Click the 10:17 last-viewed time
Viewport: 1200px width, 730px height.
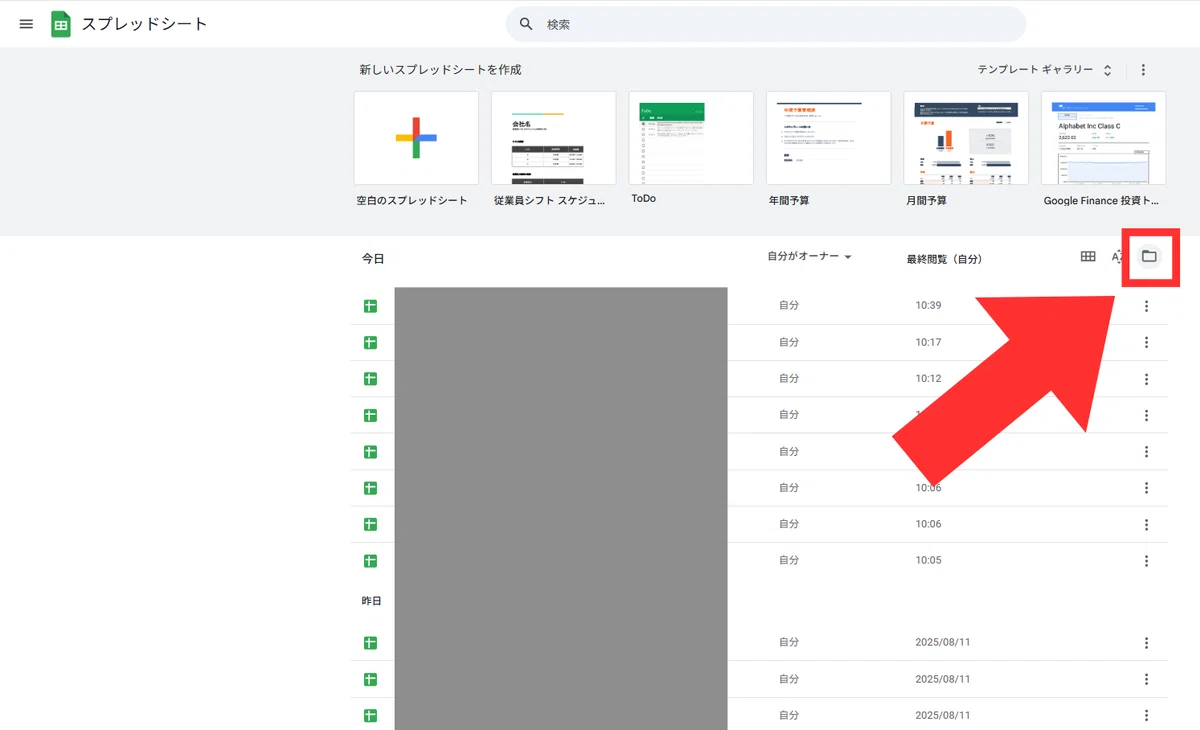point(928,342)
